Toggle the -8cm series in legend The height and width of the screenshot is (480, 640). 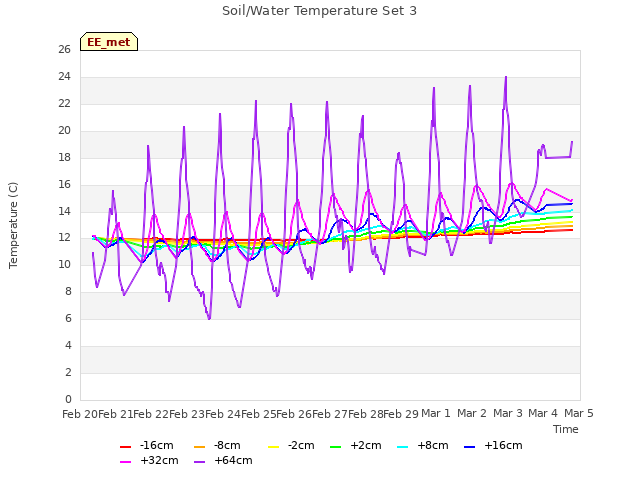[x=217, y=445]
